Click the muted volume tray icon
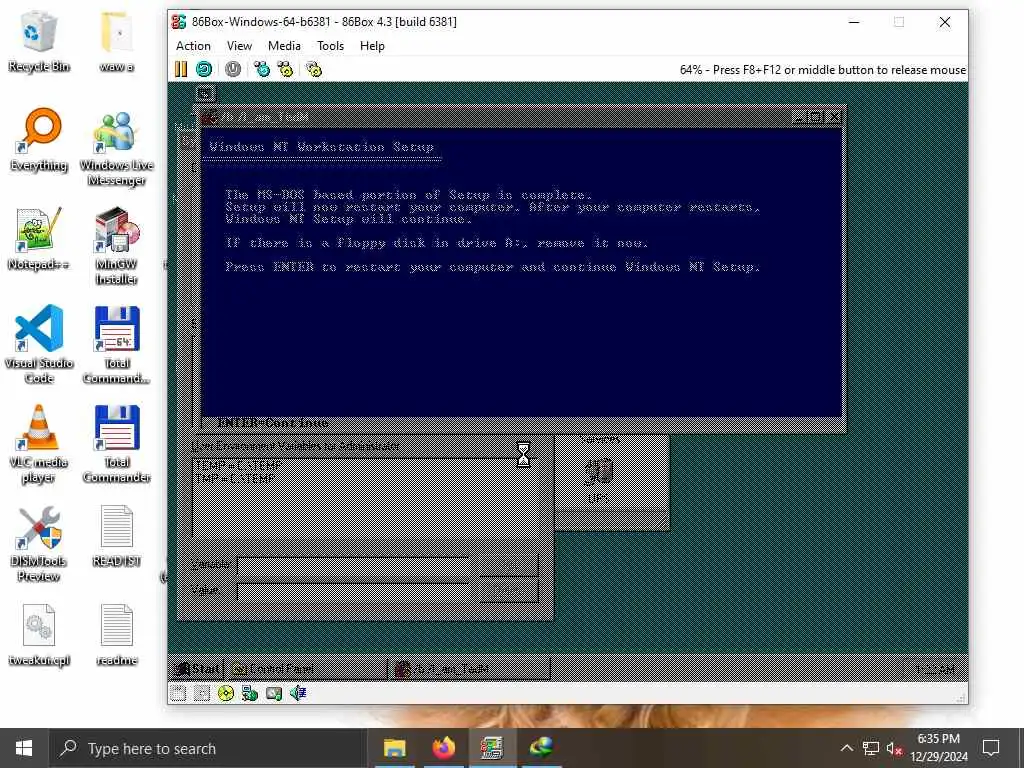This screenshot has height=768, width=1024. point(894,748)
